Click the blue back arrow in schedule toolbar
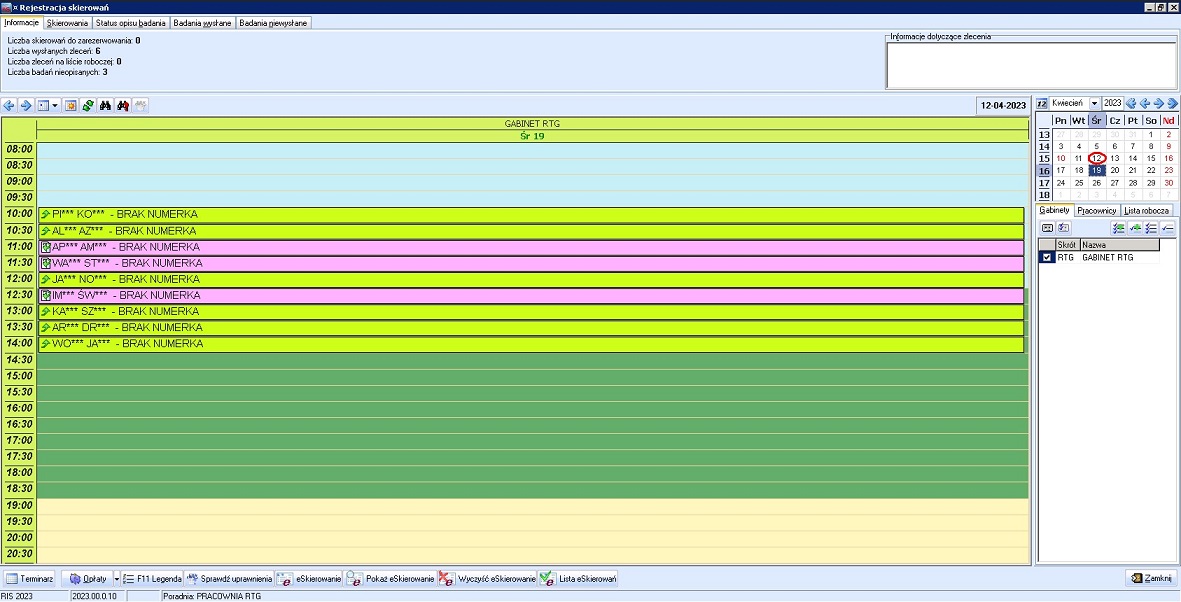Viewport: 1181px width, 602px height. (9, 105)
